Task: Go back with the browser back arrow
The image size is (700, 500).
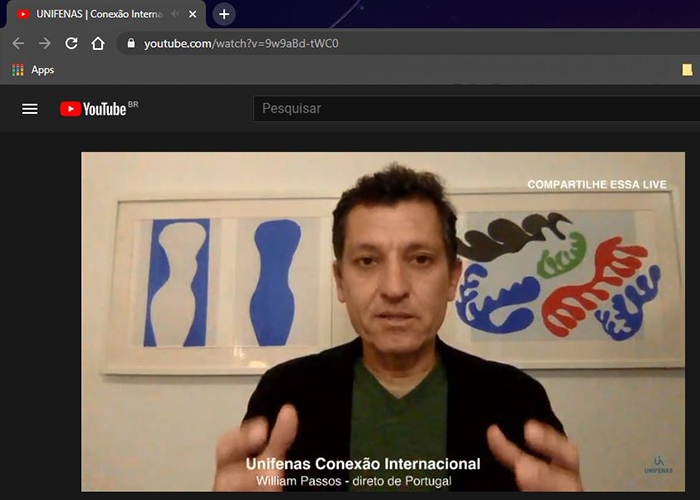Action: (17, 43)
